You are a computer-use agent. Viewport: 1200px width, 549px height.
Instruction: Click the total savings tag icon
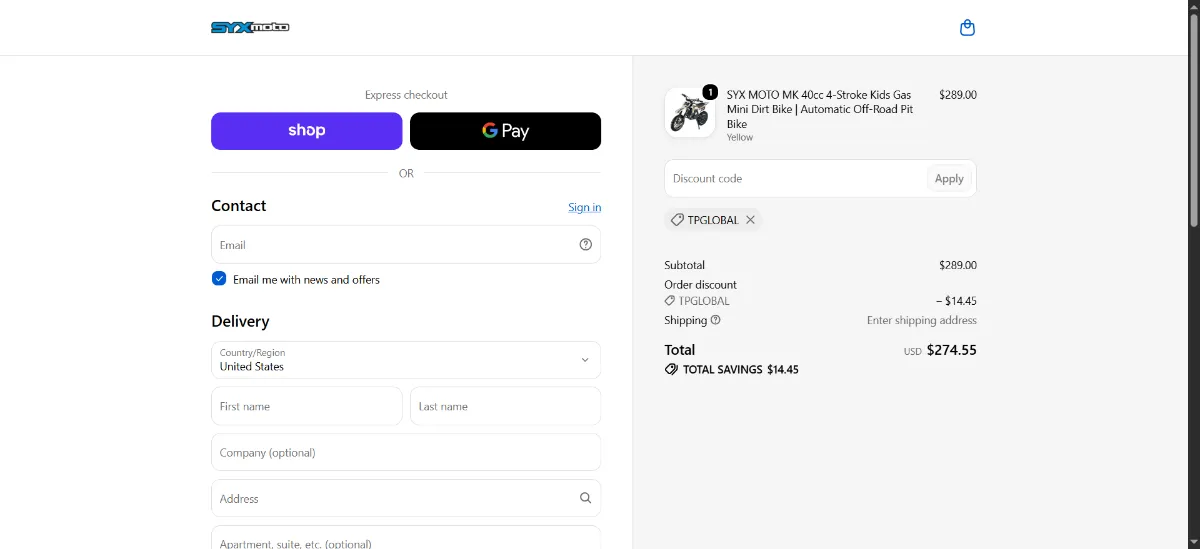point(671,369)
